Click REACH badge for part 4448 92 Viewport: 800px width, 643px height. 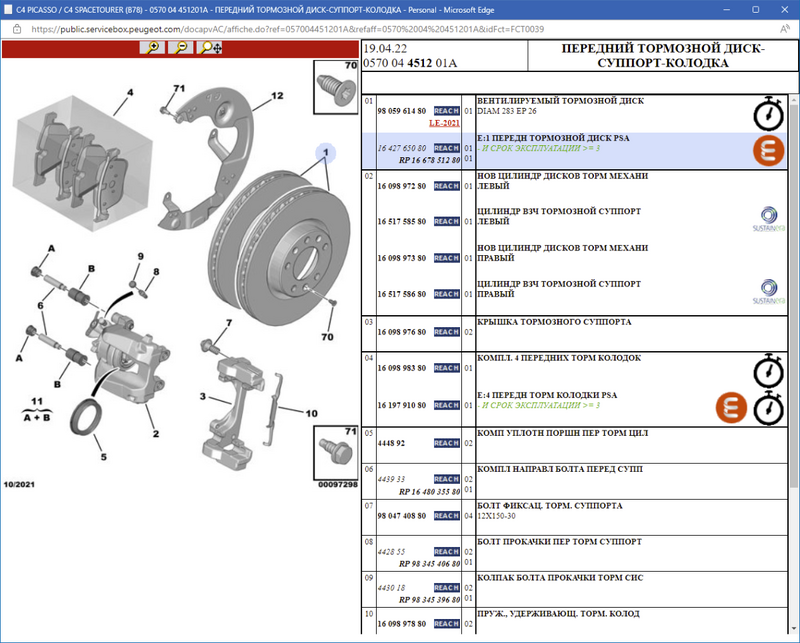(446, 442)
